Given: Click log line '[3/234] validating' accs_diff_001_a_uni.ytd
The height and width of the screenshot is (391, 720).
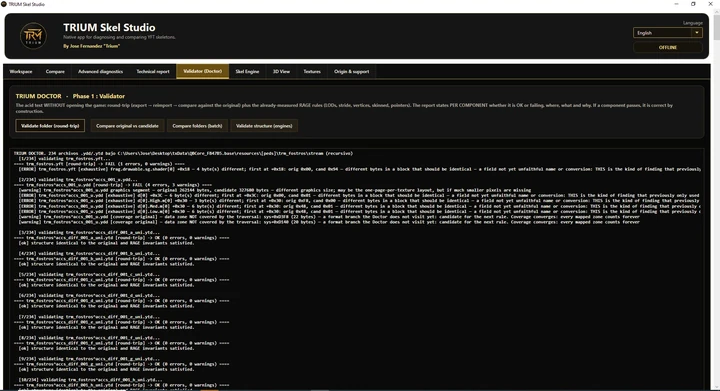Looking at the screenshot, I should coord(89,233).
